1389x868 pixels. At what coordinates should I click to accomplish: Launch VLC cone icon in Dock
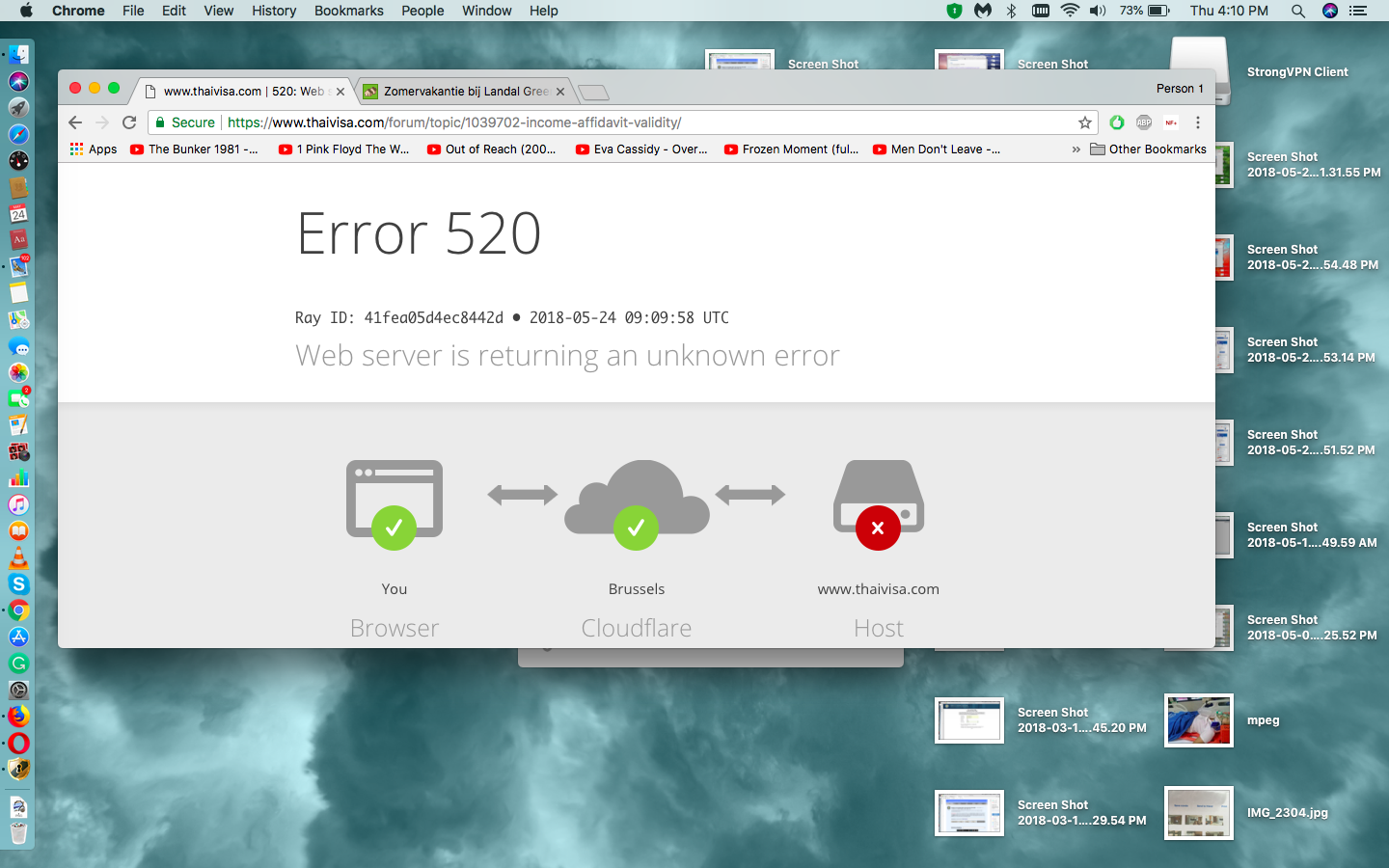coord(18,557)
